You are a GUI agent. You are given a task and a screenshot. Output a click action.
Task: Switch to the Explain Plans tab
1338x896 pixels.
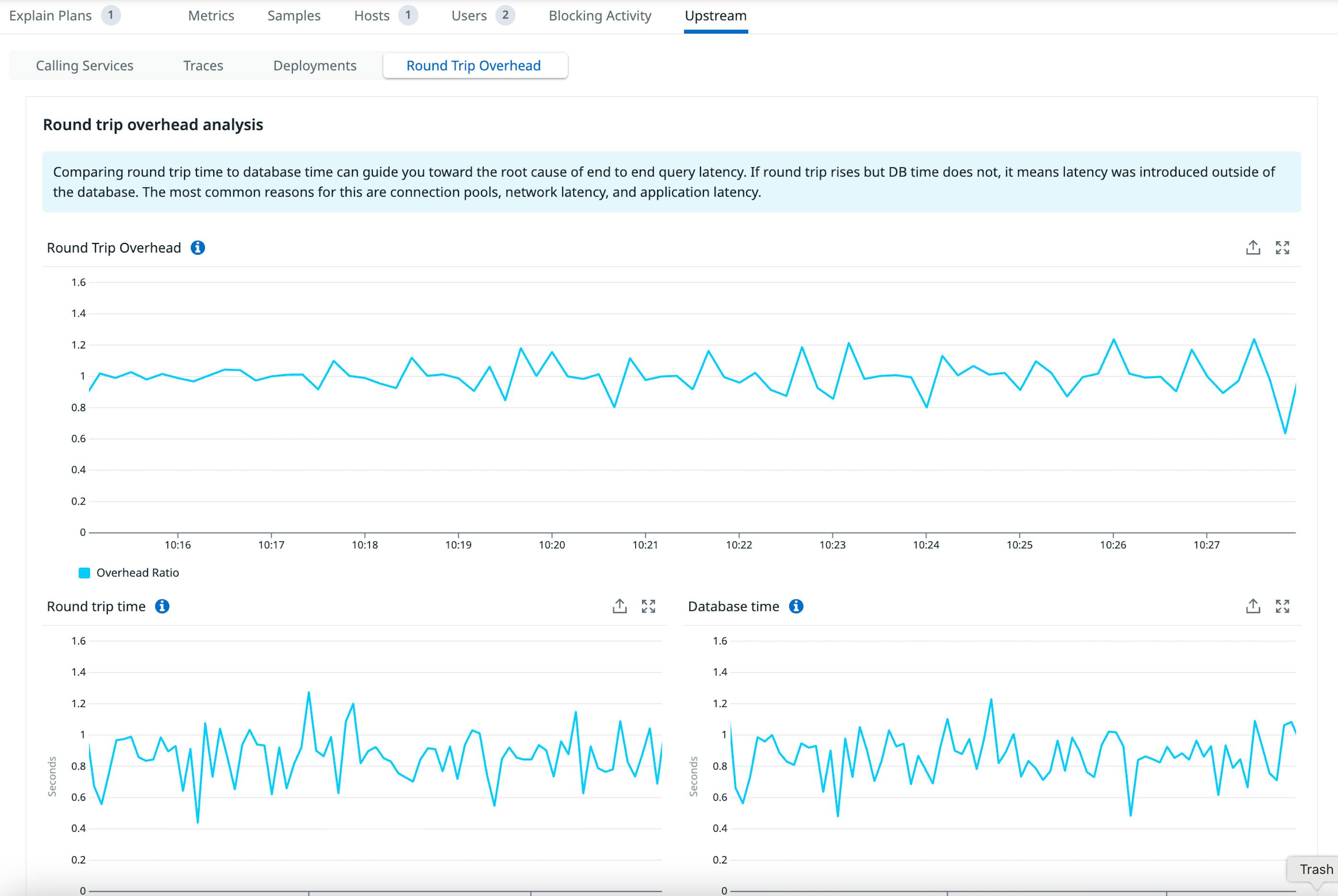pyautogui.click(x=50, y=15)
